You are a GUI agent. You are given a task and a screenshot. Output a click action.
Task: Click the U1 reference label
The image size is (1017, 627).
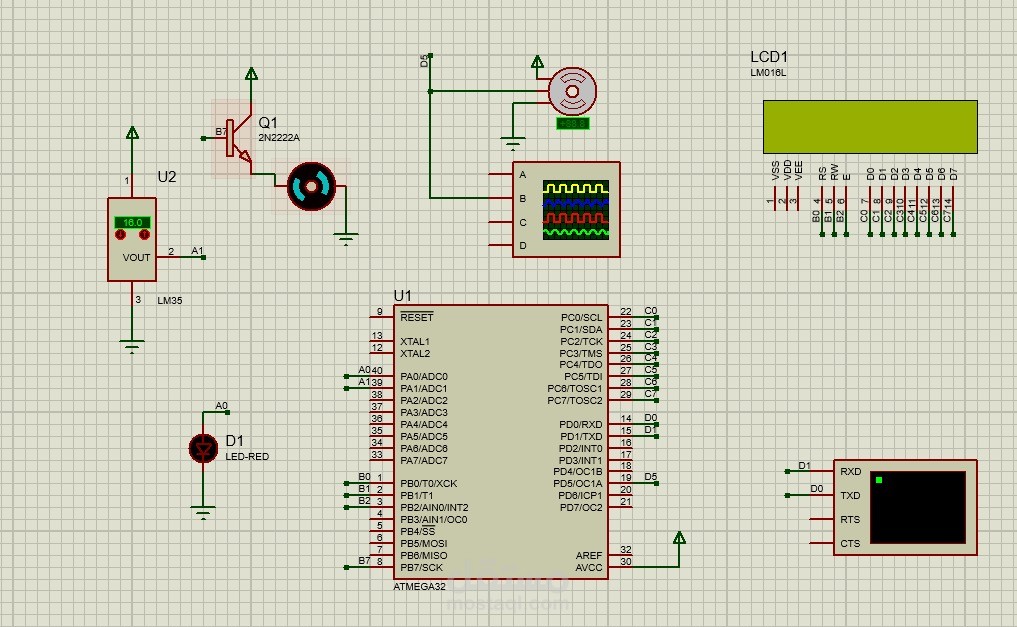pyautogui.click(x=402, y=296)
